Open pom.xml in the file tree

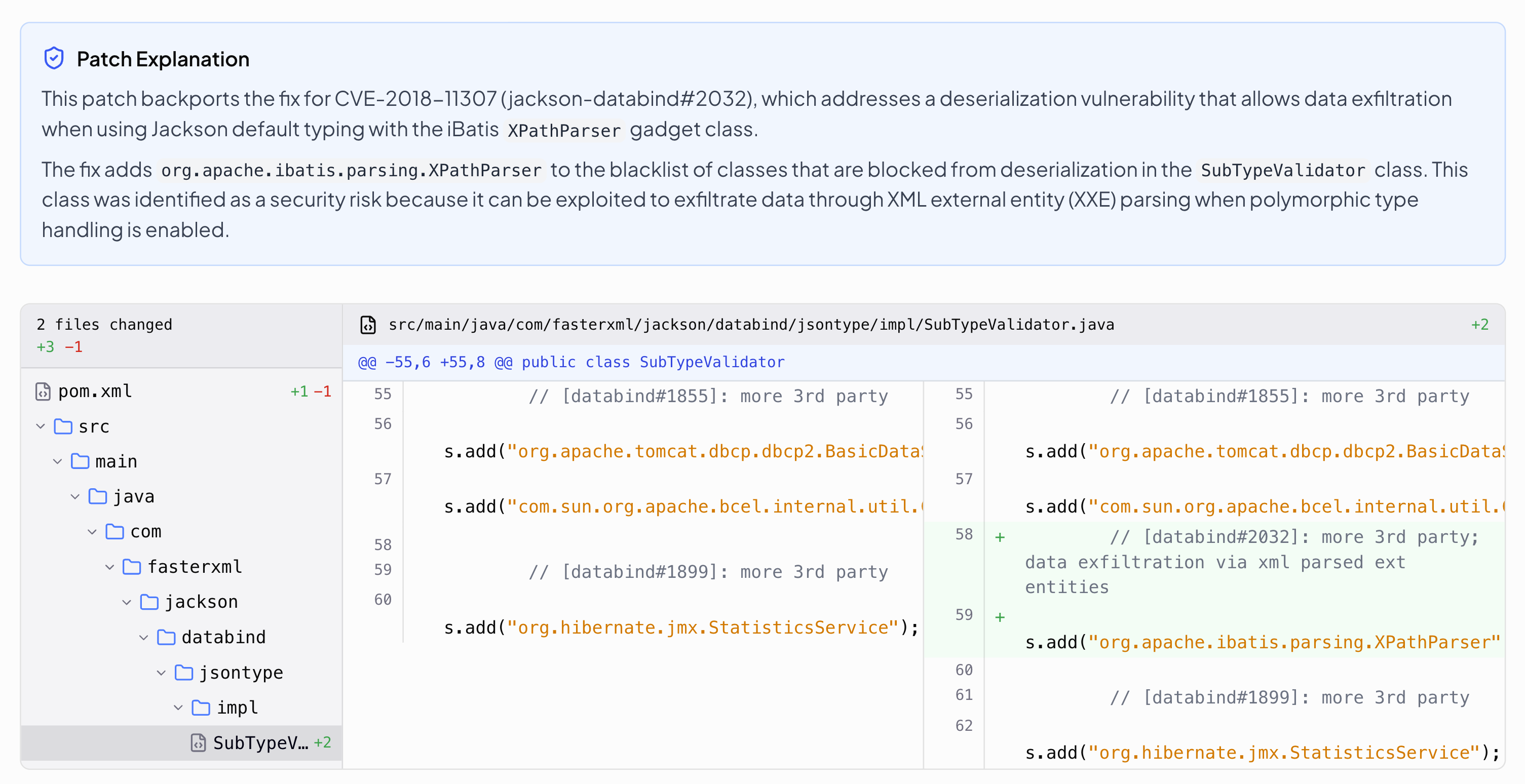(x=95, y=391)
